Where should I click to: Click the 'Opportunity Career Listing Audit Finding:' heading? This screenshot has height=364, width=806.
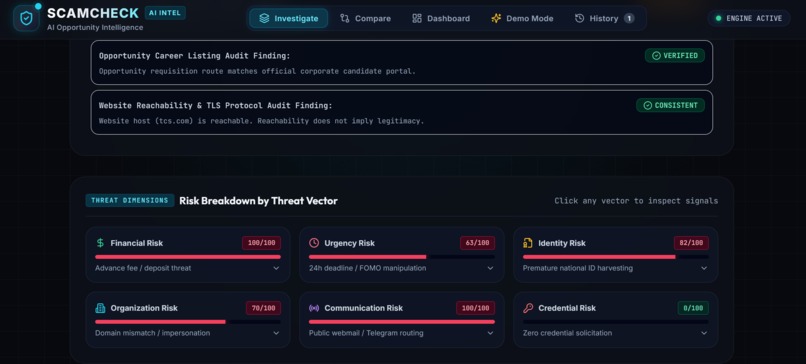195,56
